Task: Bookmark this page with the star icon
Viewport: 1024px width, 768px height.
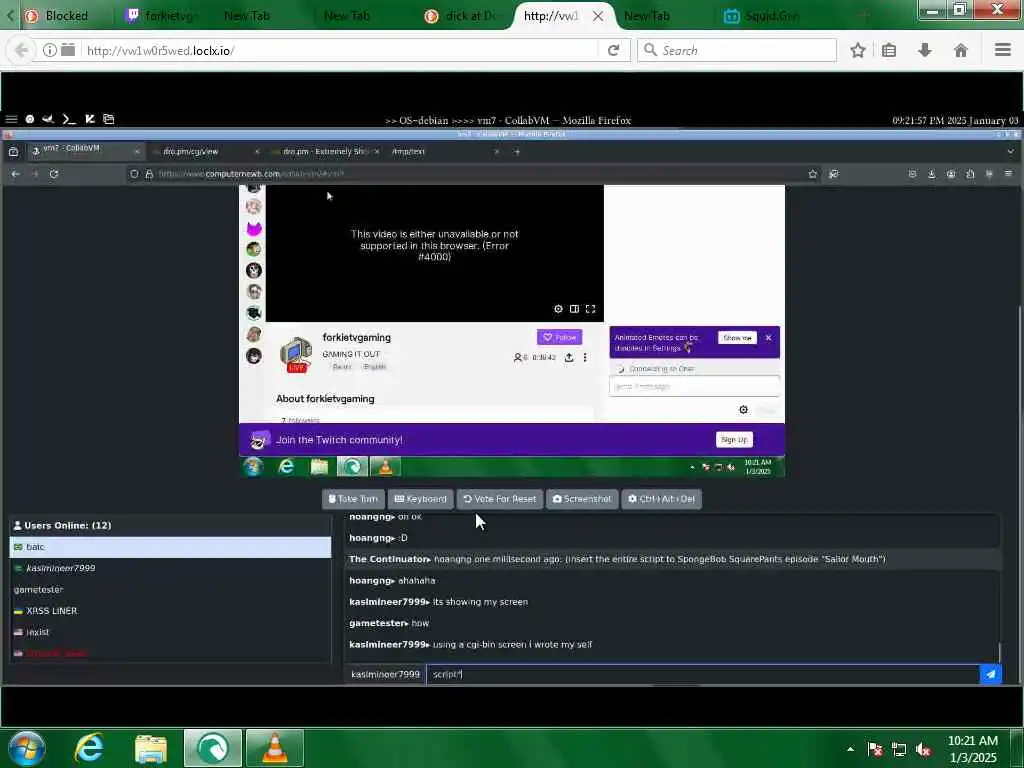Action: (x=858, y=50)
